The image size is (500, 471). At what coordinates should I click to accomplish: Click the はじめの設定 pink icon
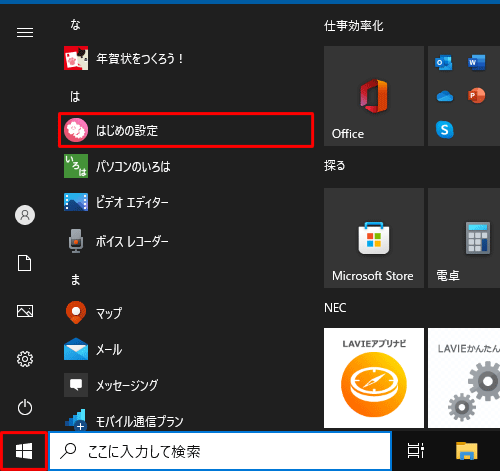point(76,130)
